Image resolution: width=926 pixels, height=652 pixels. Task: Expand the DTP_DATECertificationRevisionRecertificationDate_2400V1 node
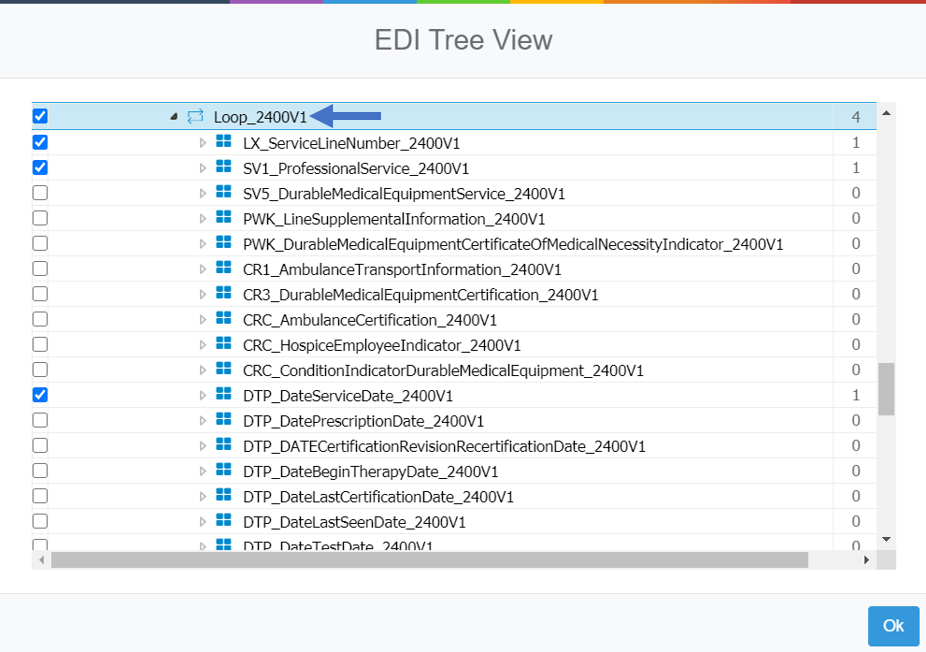point(203,446)
